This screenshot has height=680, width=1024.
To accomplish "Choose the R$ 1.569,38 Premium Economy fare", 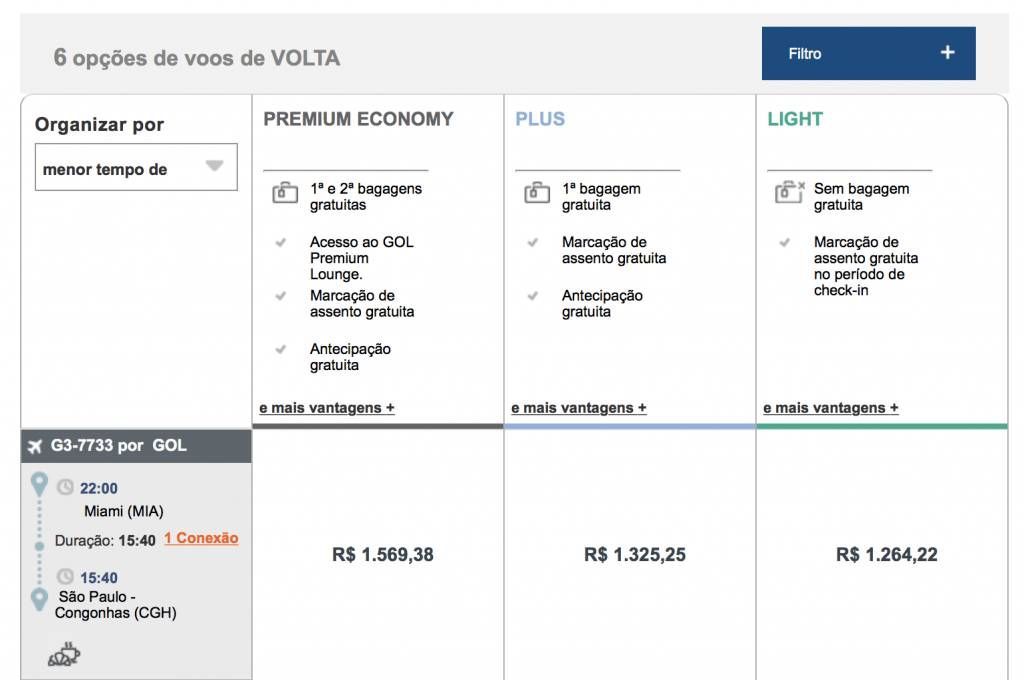I will [382, 555].
